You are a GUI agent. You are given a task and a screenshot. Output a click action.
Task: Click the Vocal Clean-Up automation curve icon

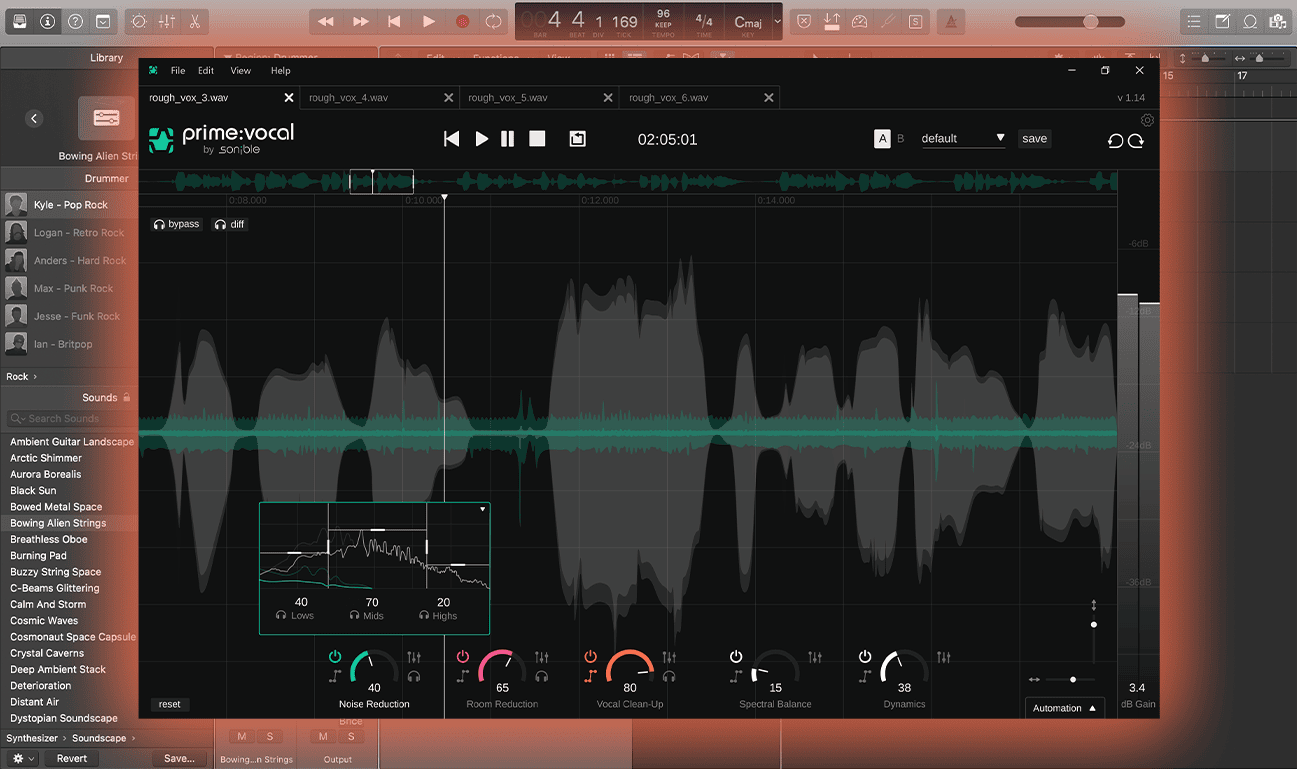[591, 676]
